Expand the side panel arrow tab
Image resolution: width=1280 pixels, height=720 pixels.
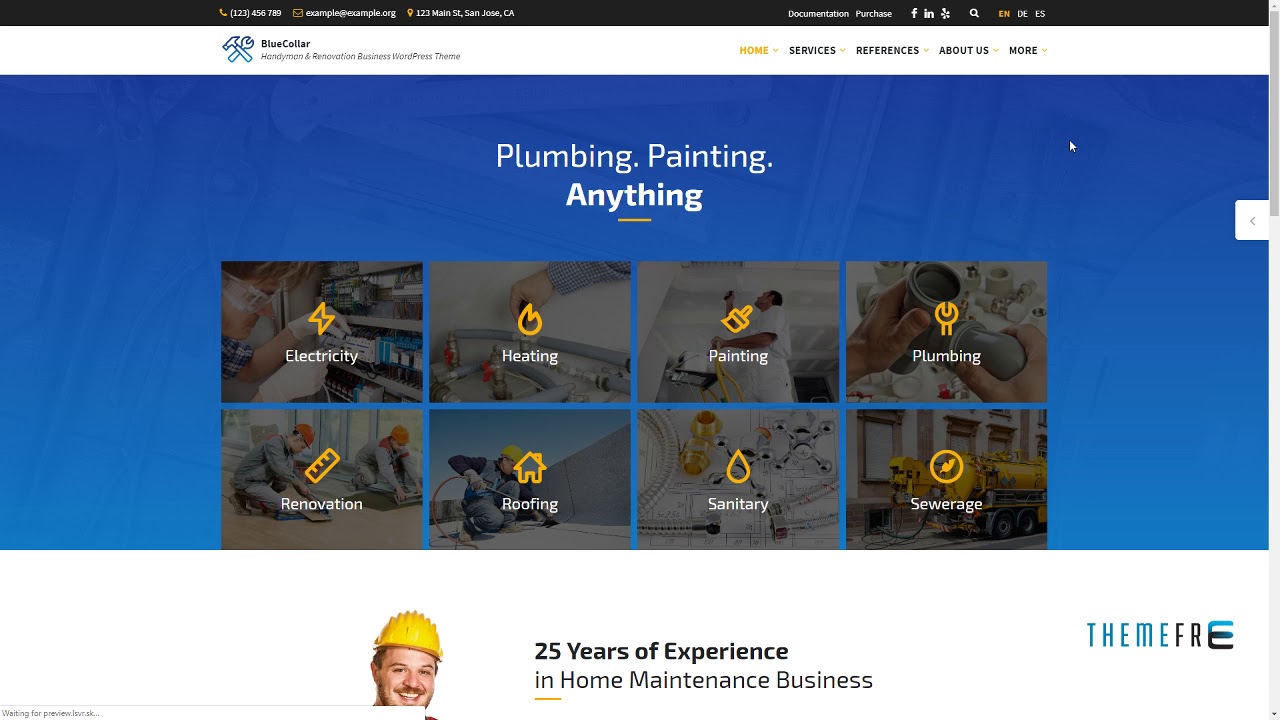click(x=1252, y=220)
